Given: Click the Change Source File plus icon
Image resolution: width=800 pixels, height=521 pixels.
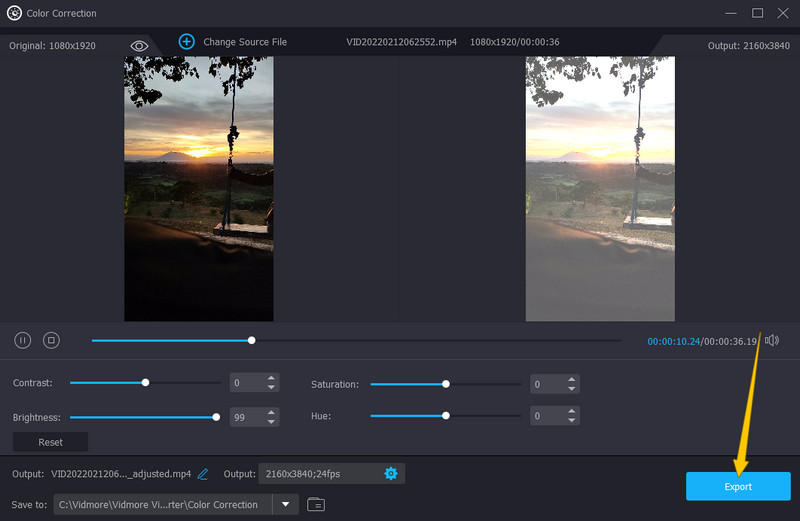Looking at the screenshot, I should [186, 41].
